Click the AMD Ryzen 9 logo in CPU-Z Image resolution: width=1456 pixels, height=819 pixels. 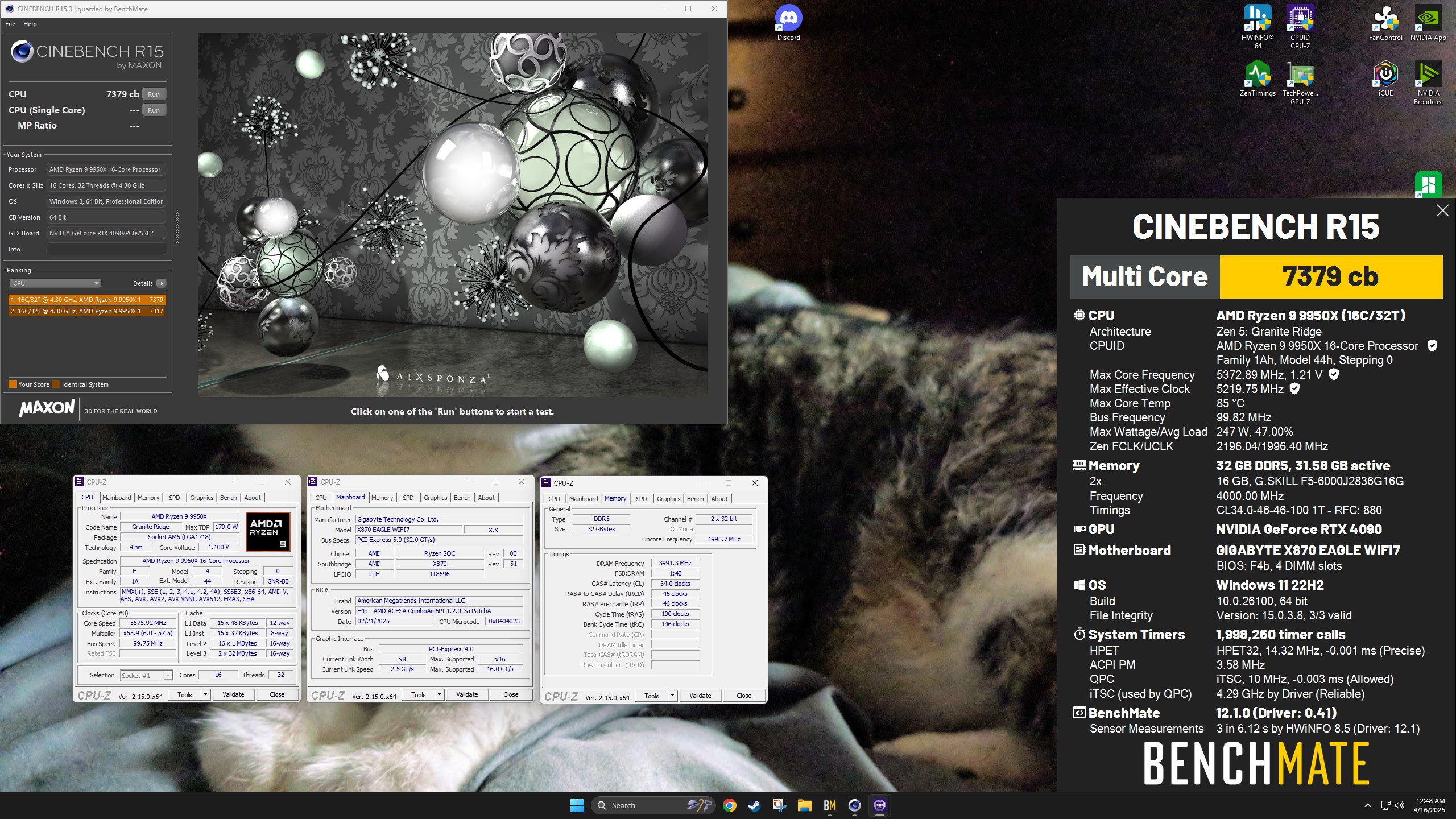(x=268, y=531)
